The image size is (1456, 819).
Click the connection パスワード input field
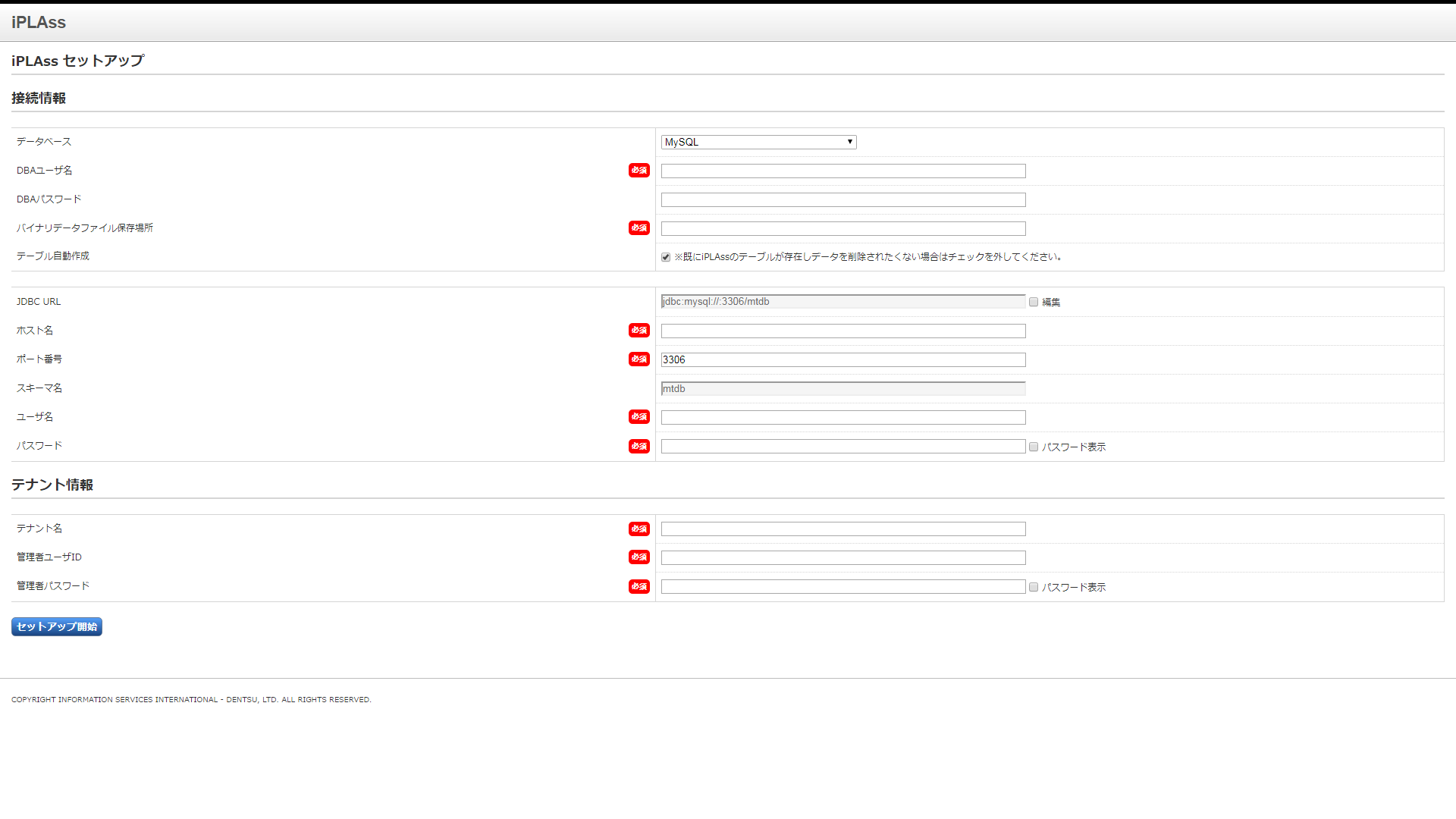(x=843, y=447)
